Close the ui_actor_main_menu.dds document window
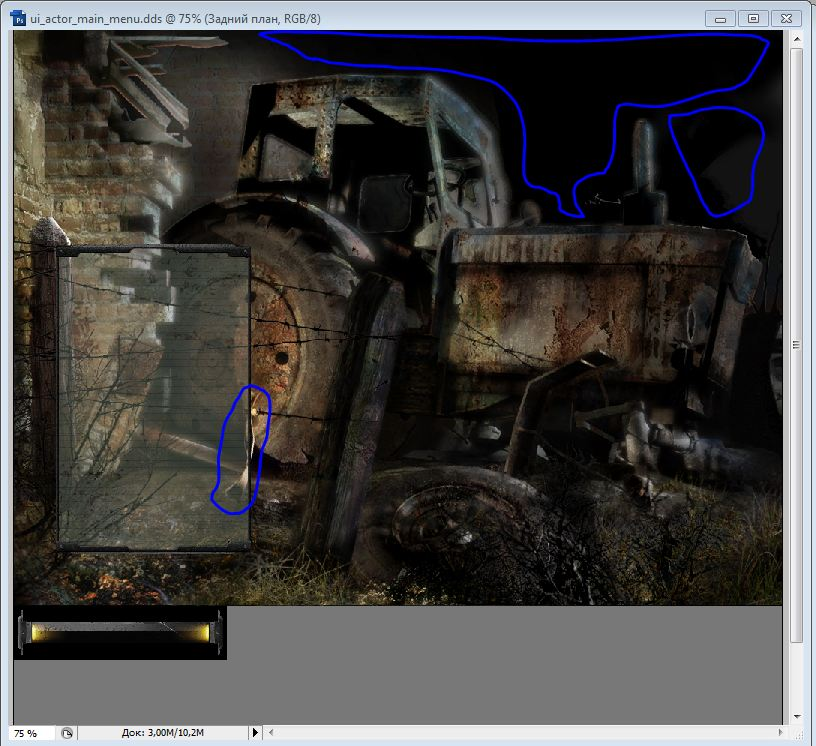The height and width of the screenshot is (746, 816). [x=786, y=19]
